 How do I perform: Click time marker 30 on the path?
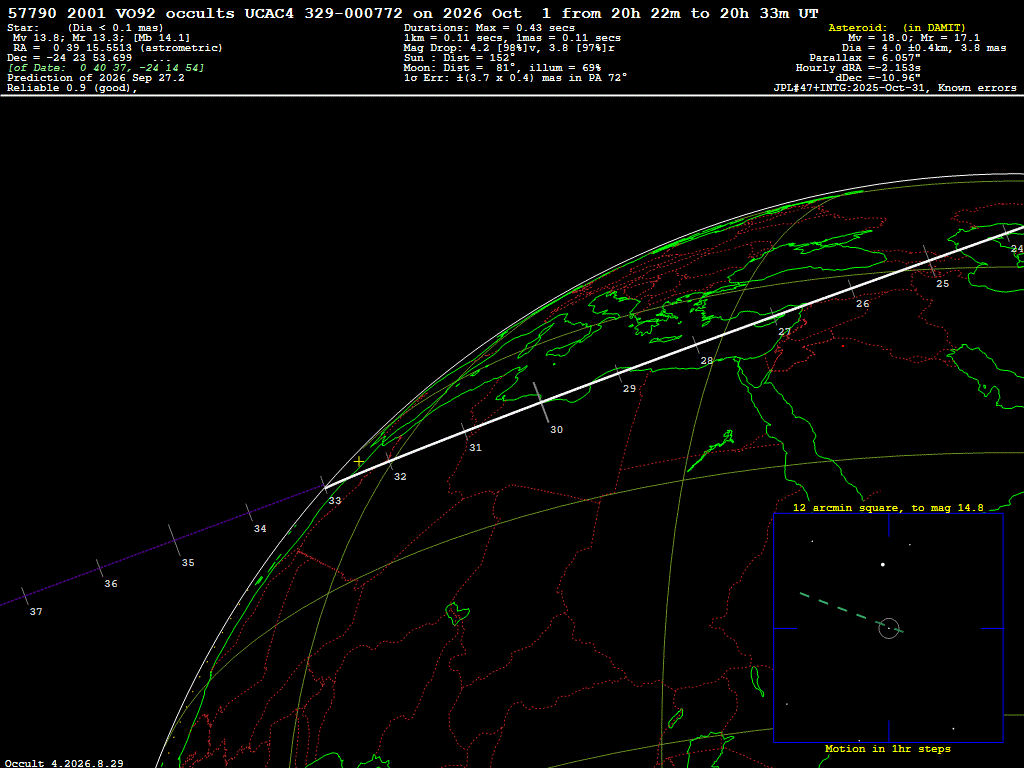[x=556, y=430]
